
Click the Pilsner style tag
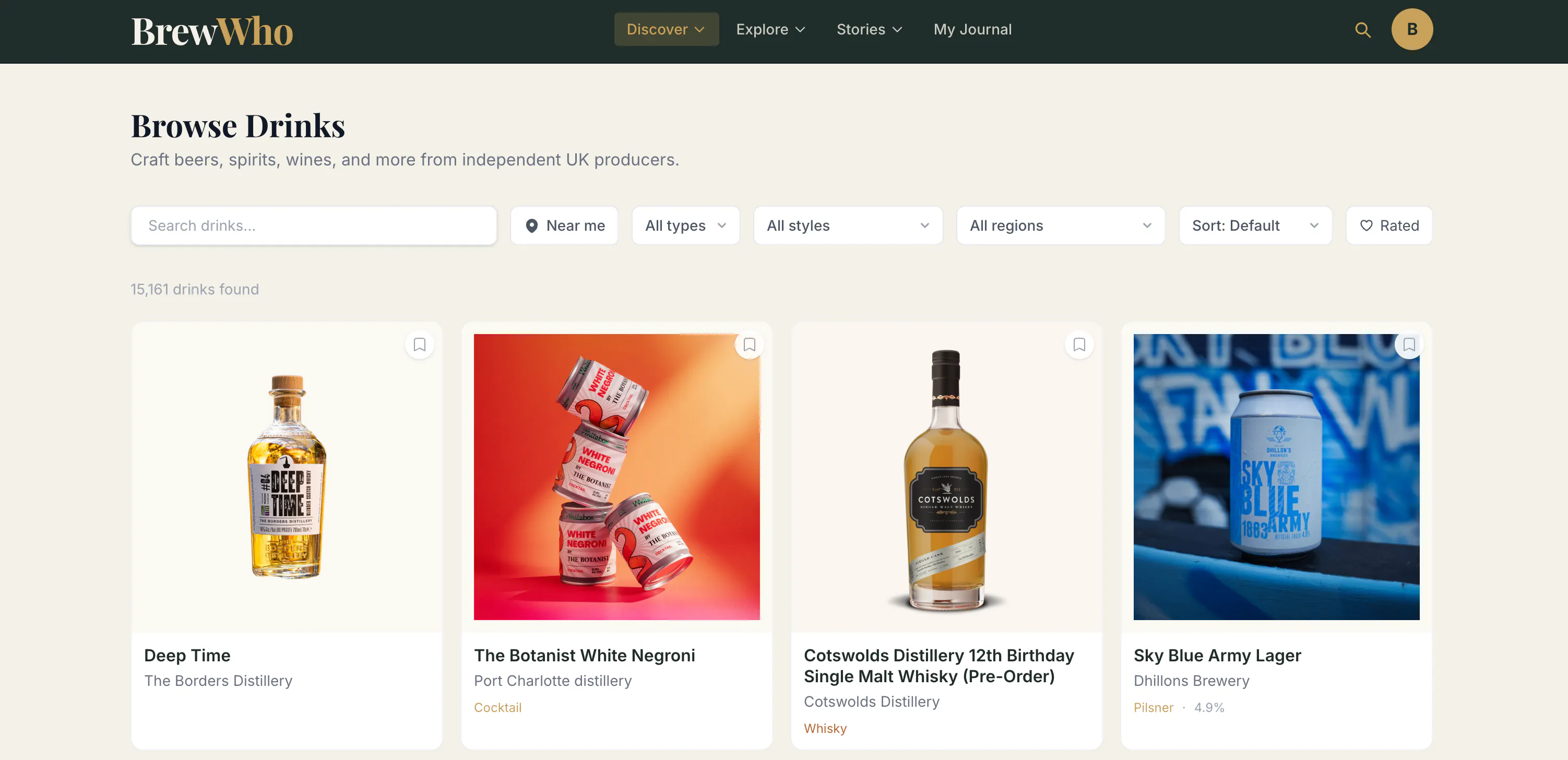pos(1153,708)
